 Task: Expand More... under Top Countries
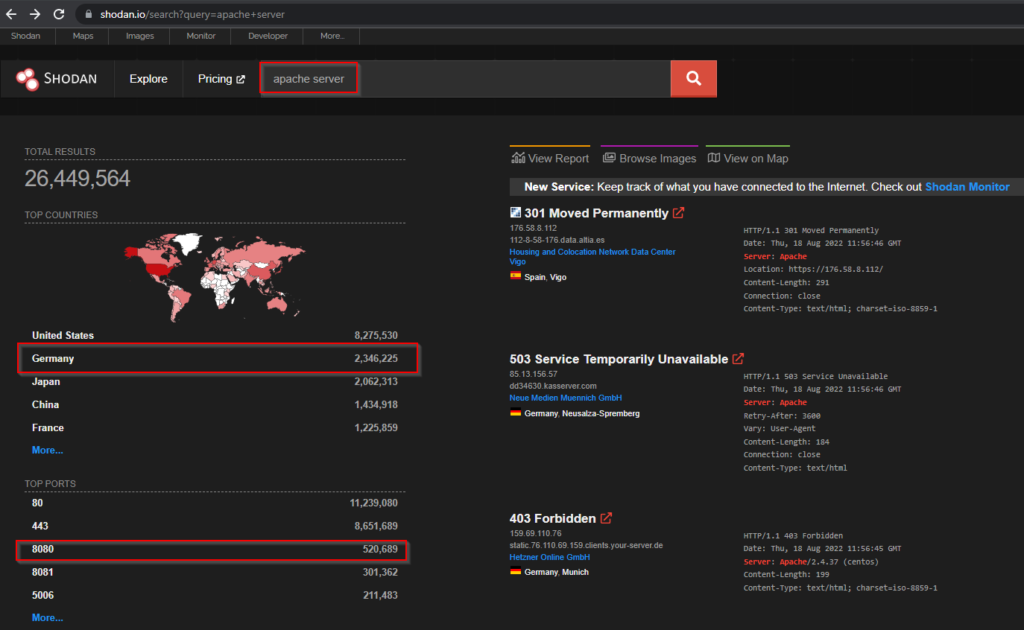(x=47, y=450)
